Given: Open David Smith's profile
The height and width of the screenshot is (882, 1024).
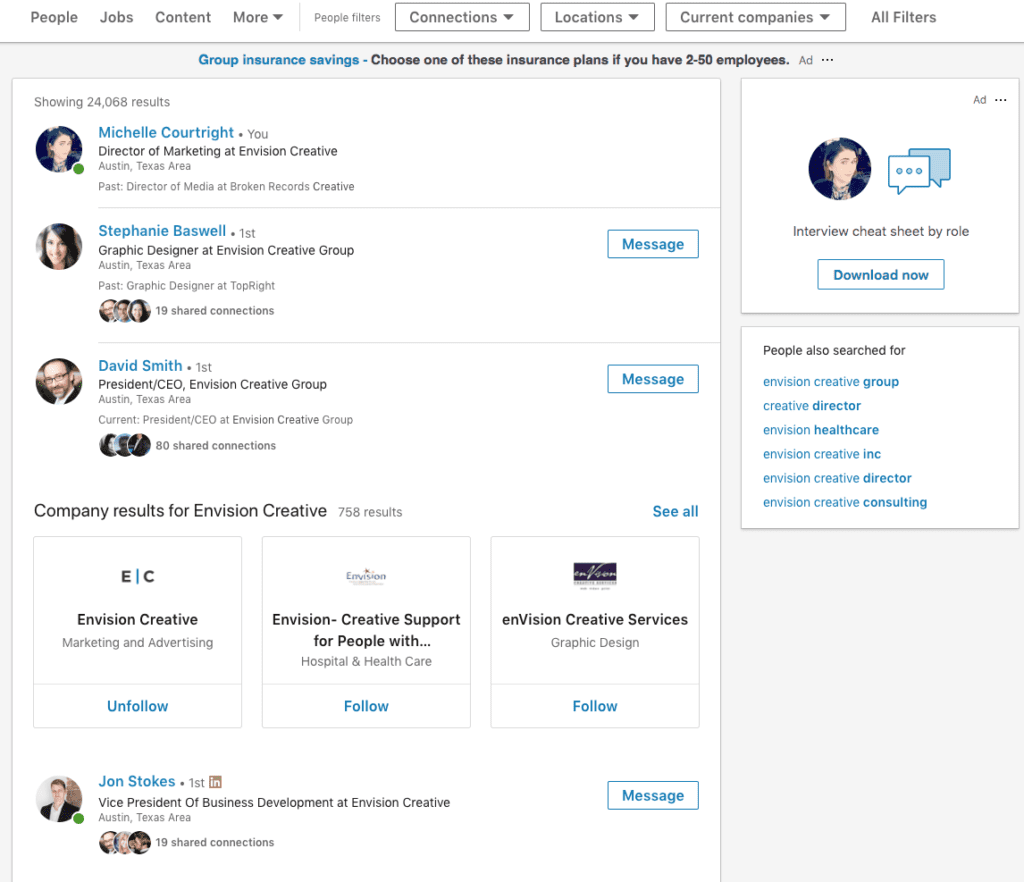Looking at the screenshot, I should pyautogui.click(x=140, y=366).
